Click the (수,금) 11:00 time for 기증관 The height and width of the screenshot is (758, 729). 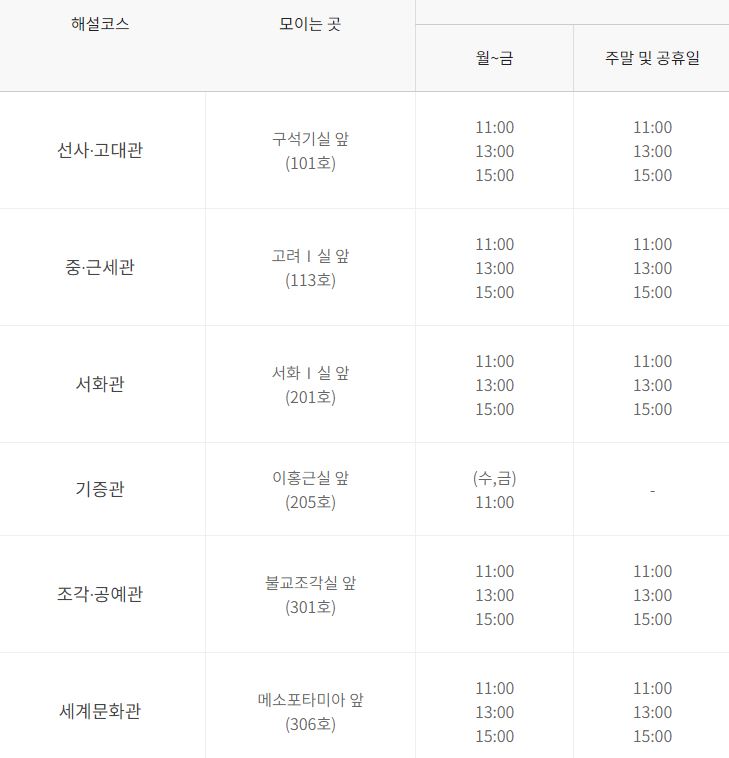coord(494,491)
